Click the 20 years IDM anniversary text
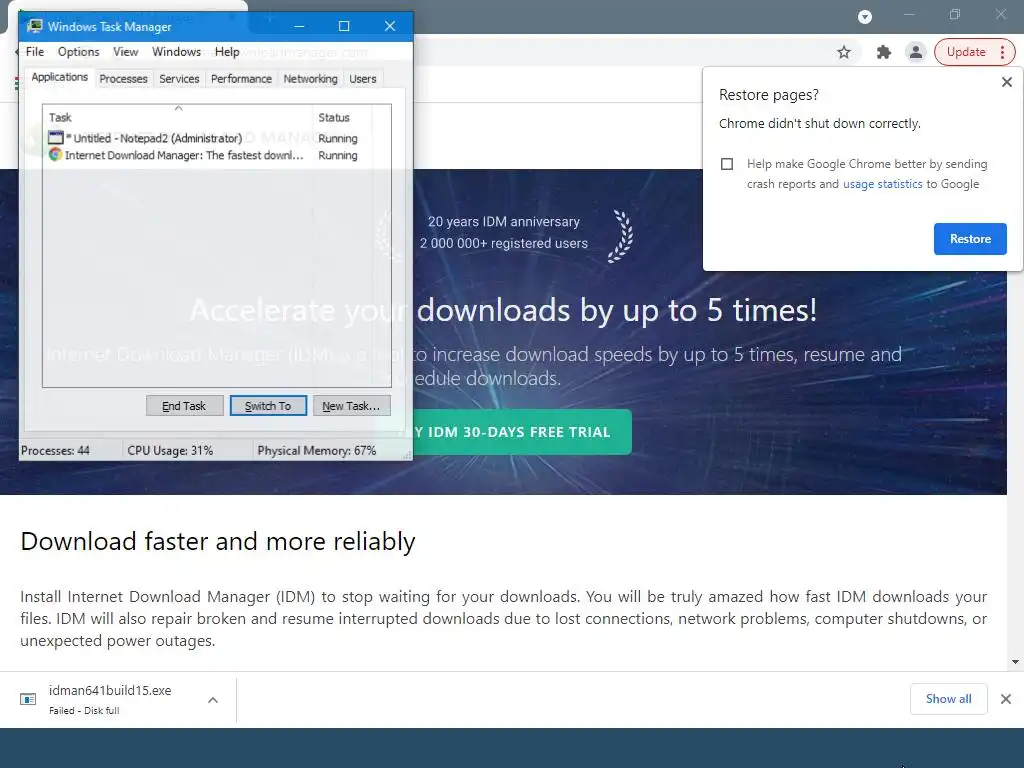The height and width of the screenshot is (768, 1024). 504,221
